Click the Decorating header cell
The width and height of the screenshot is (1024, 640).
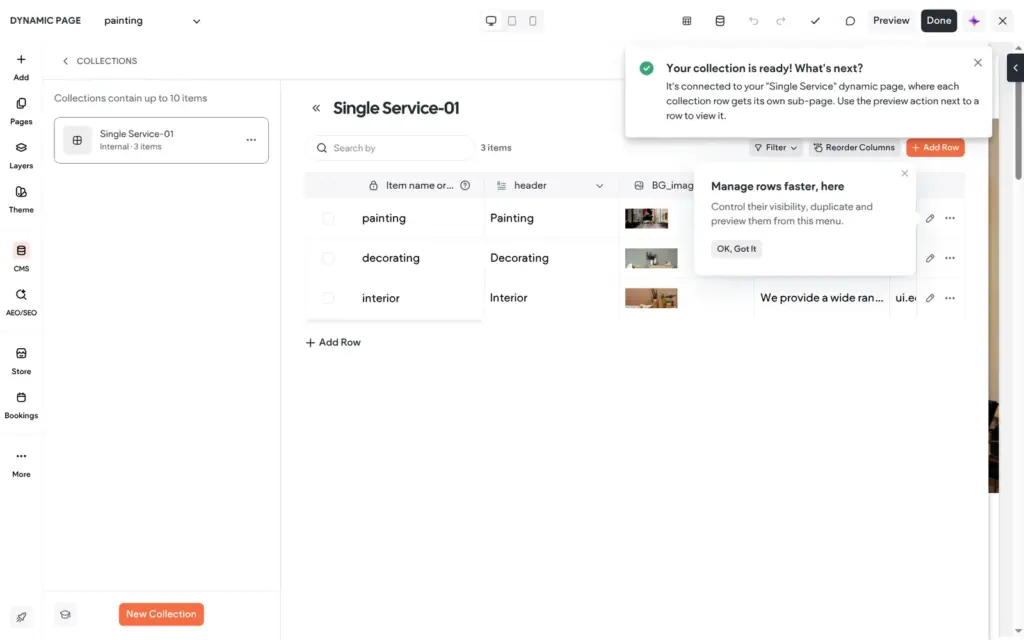(x=551, y=258)
